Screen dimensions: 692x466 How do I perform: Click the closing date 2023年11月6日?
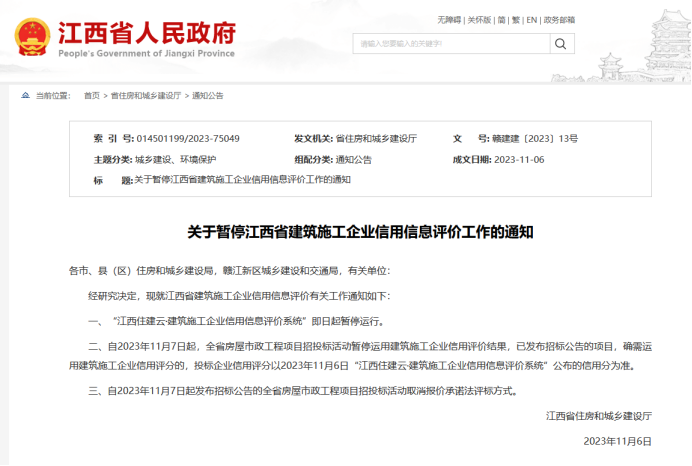[617, 441]
